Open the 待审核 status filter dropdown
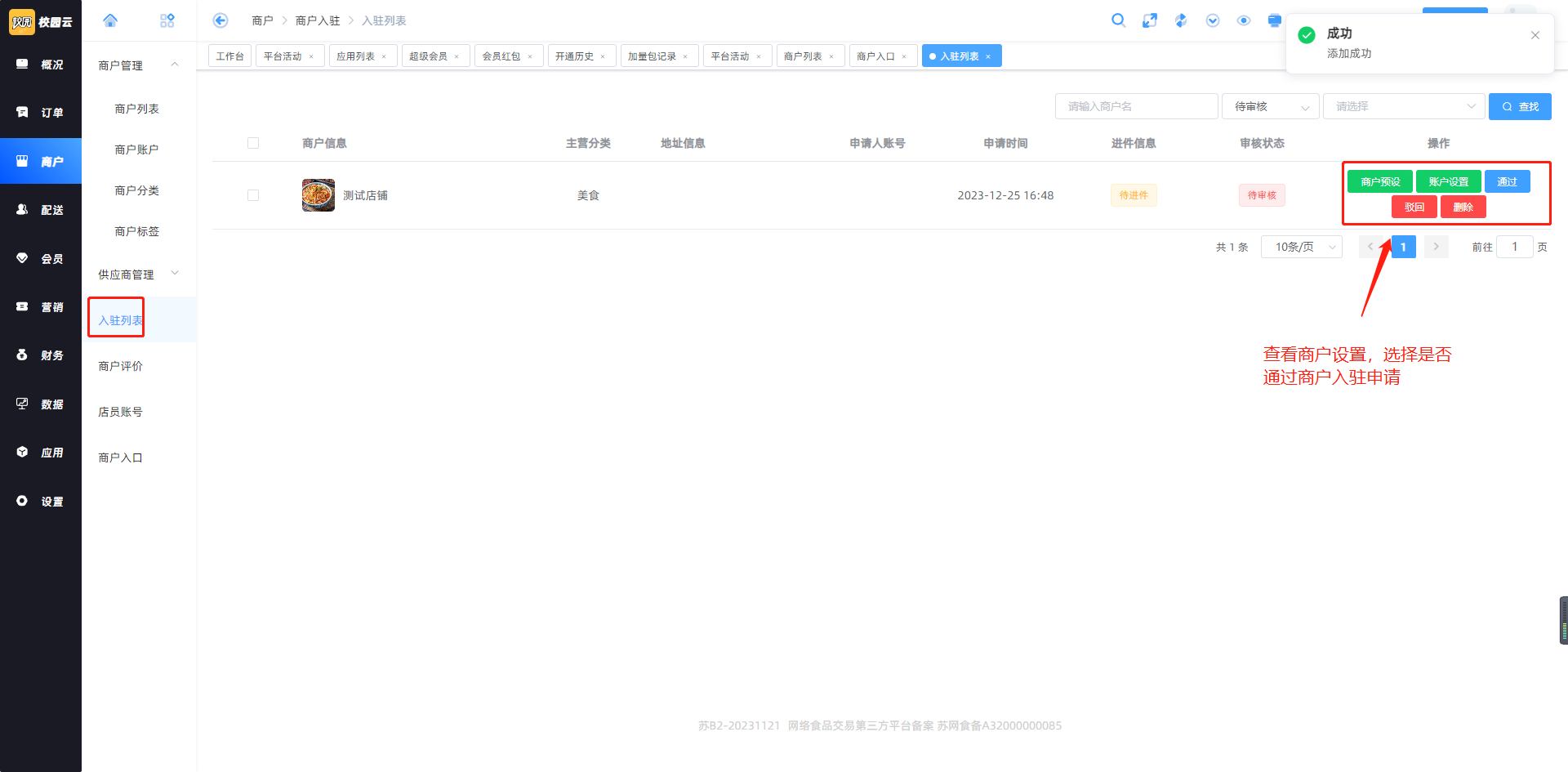 1270,106
